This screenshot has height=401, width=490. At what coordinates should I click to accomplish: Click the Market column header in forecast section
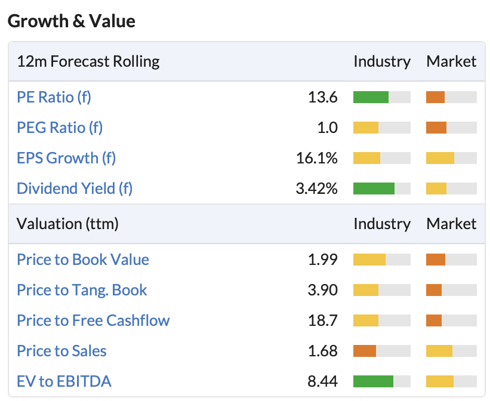click(x=451, y=61)
